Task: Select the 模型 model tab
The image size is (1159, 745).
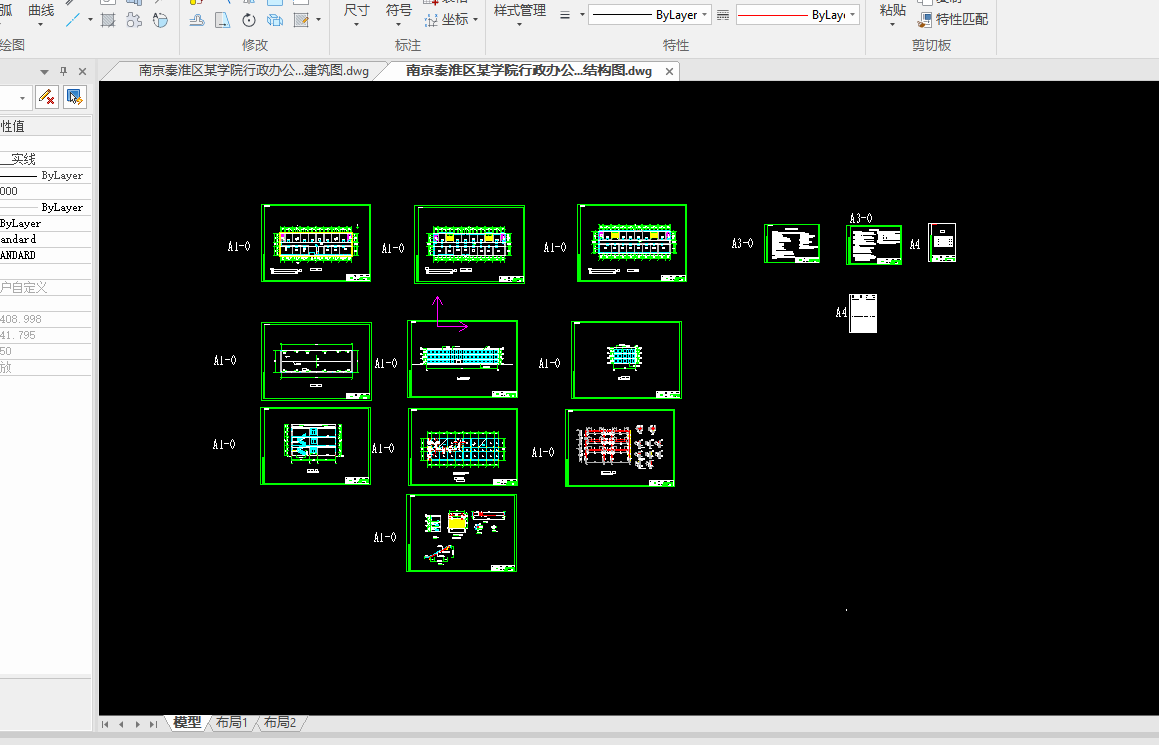Action: coord(188,723)
